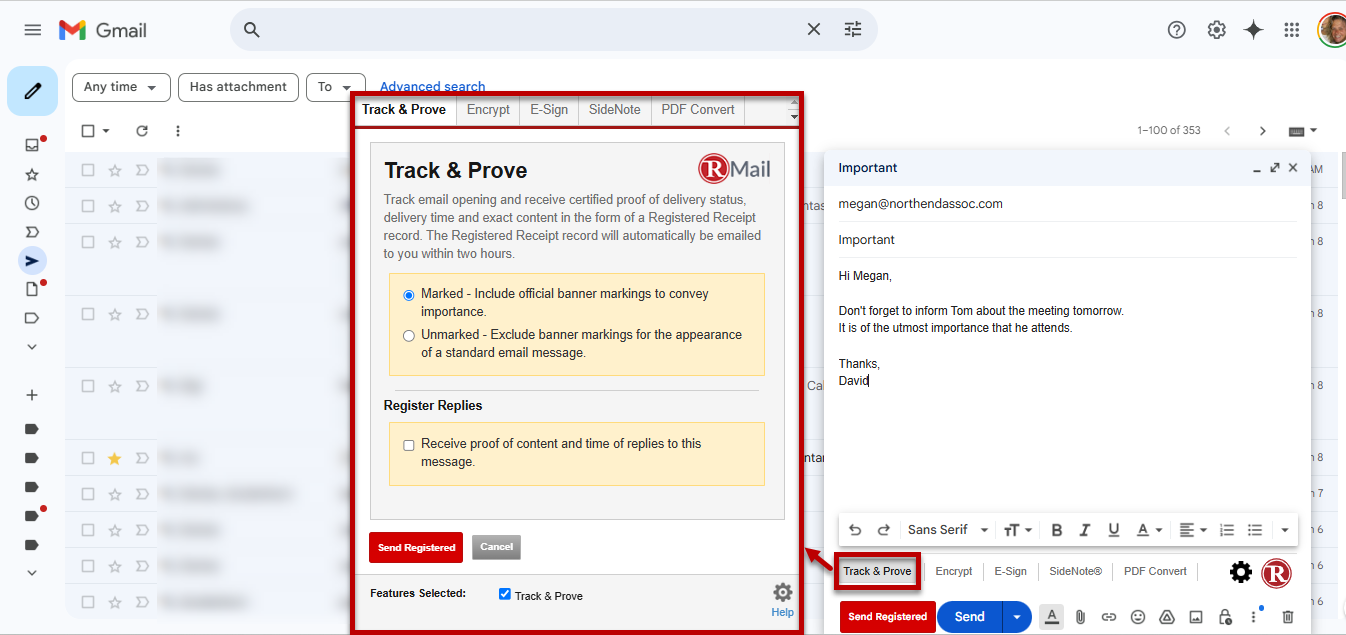The image size is (1346, 635).
Task: Select the Marked banner radio option
Action: click(409, 295)
